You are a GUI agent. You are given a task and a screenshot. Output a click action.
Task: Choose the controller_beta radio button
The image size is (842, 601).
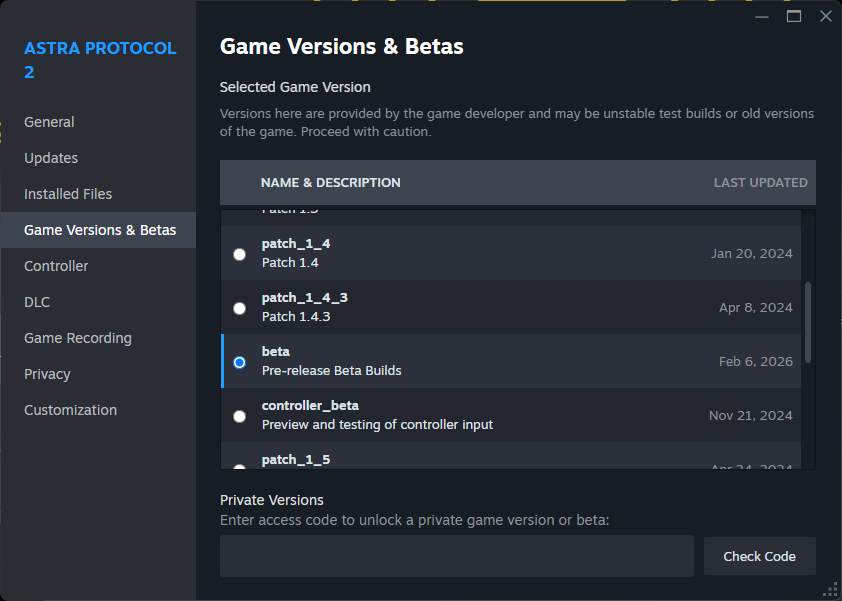click(239, 416)
